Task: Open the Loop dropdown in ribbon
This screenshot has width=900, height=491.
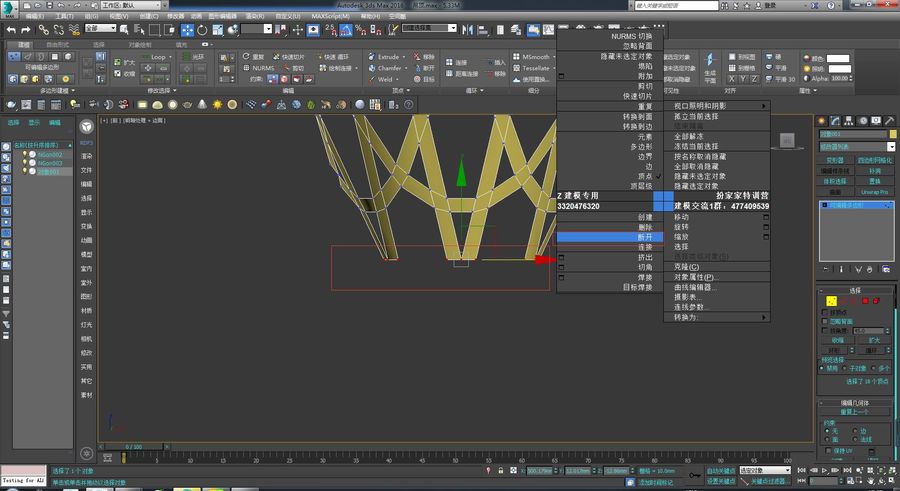Action: tap(170, 57)
